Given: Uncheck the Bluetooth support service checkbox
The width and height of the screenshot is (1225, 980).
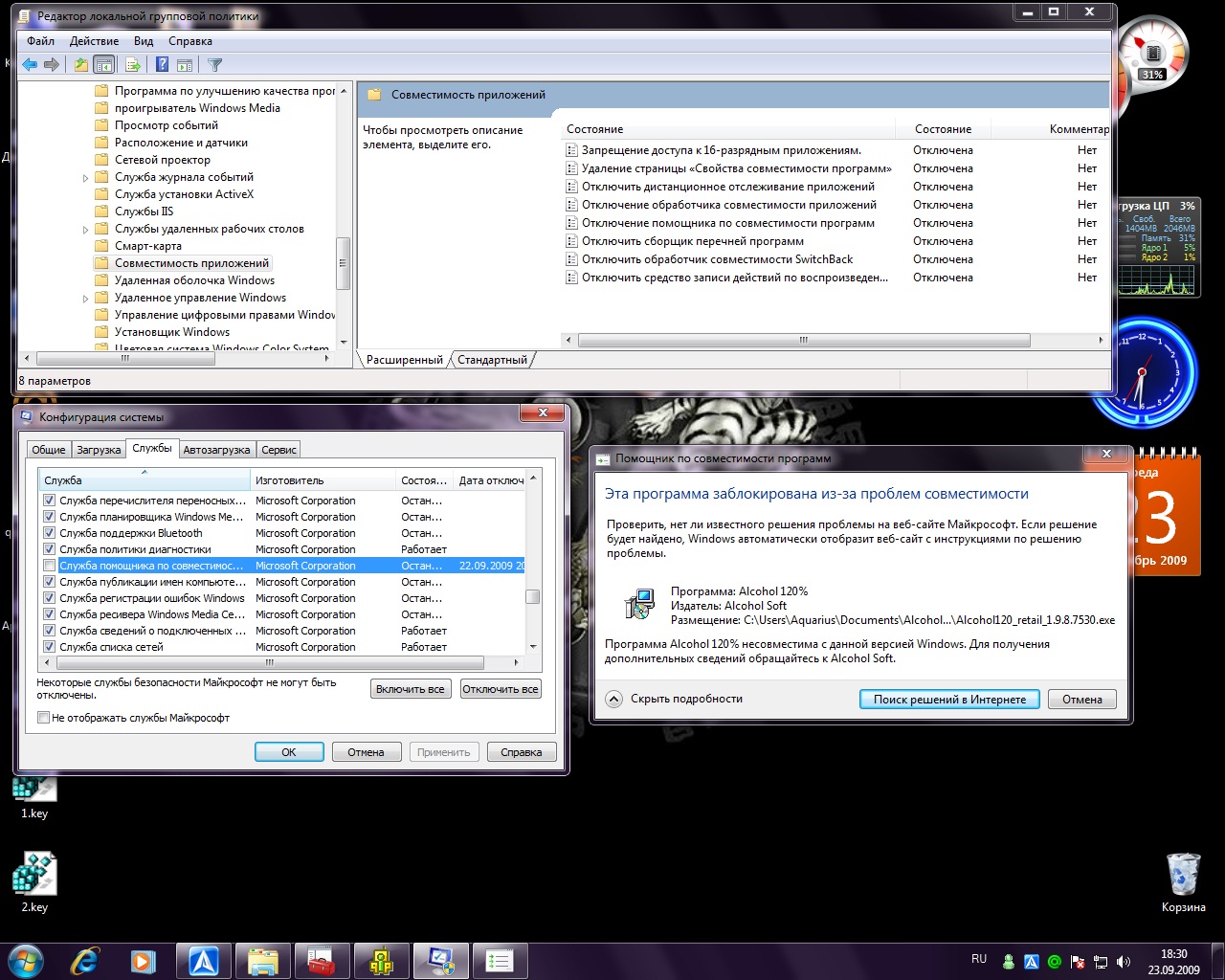Looking at the screenshot, I should click(x=49, y=533).
